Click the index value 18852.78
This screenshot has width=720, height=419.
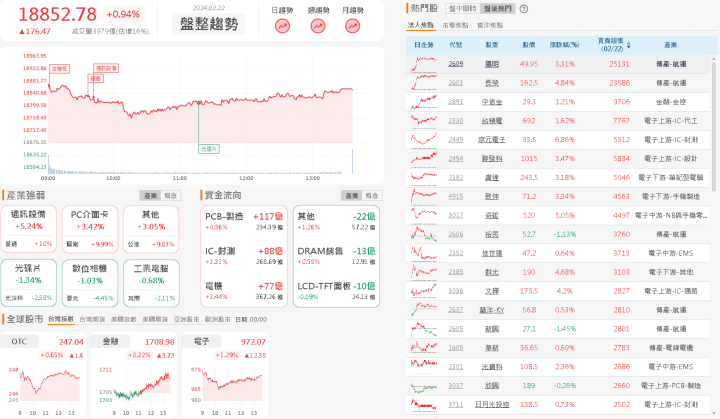[57, 14]
